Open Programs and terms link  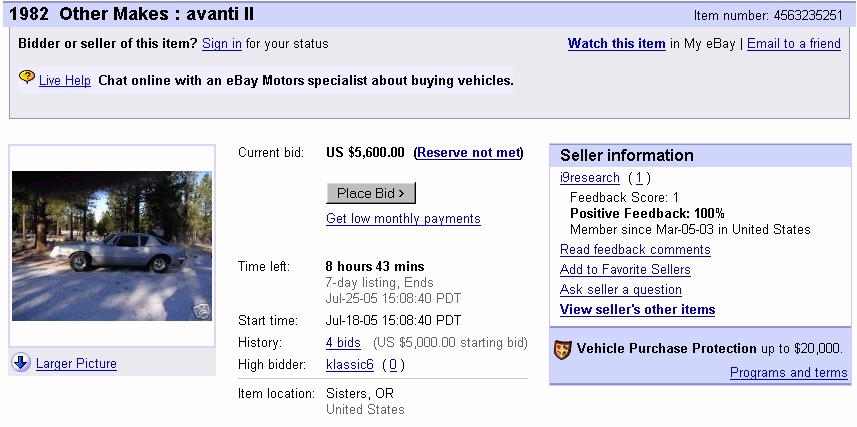coord(788,373)
